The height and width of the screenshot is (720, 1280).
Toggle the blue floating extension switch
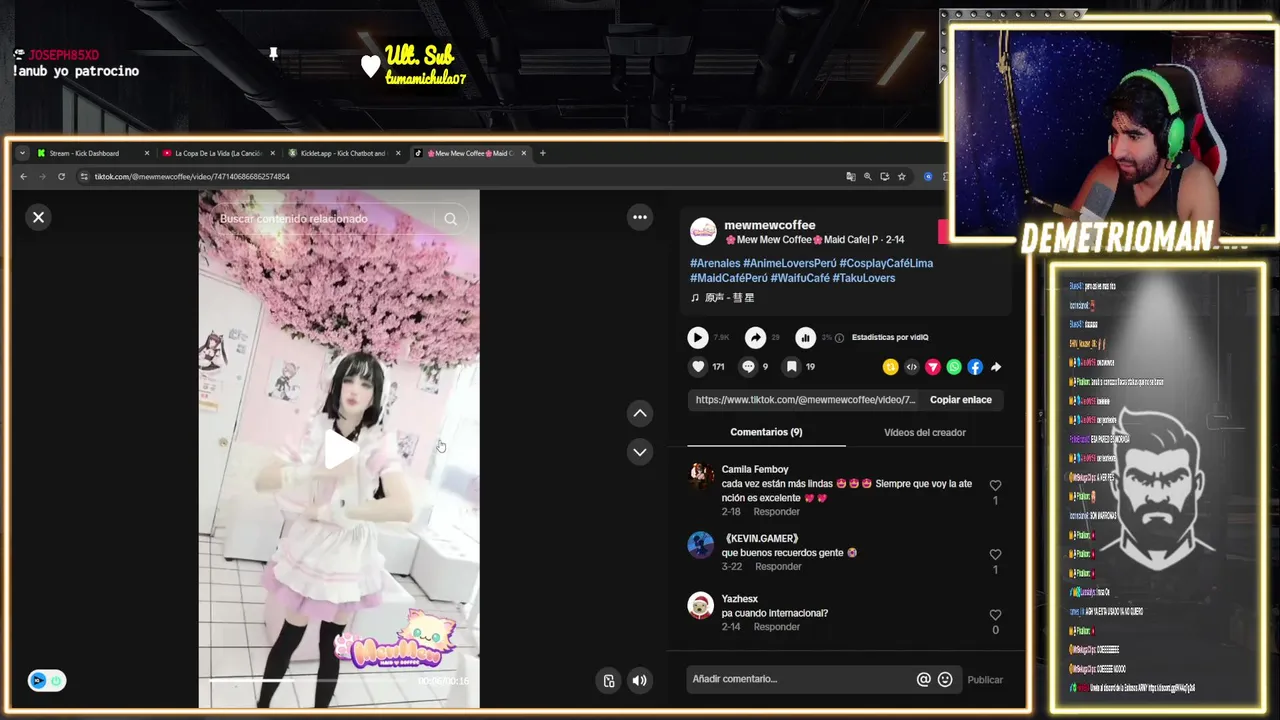pos(47,681)
